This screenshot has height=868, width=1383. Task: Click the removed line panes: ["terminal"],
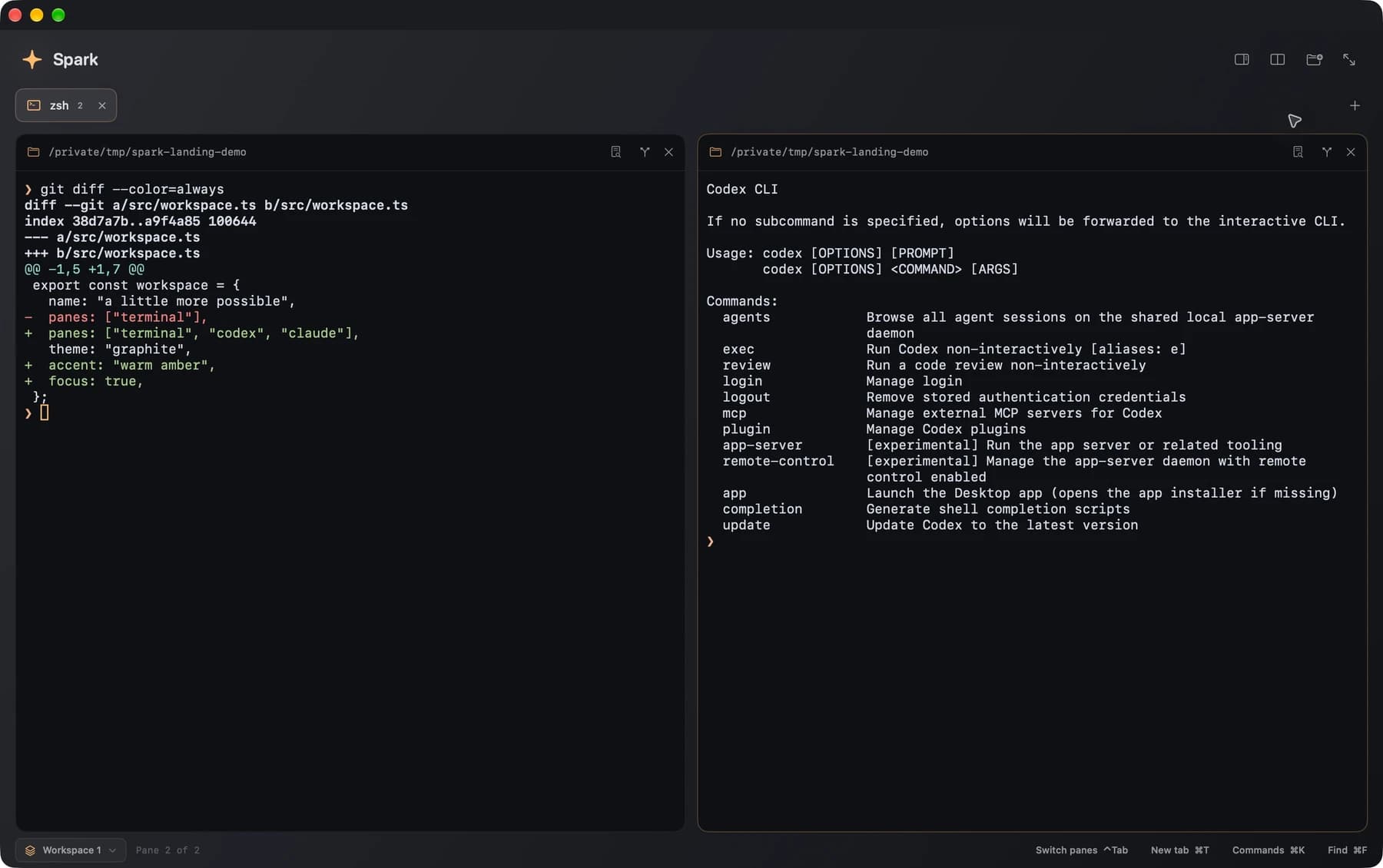click(116, 317)
